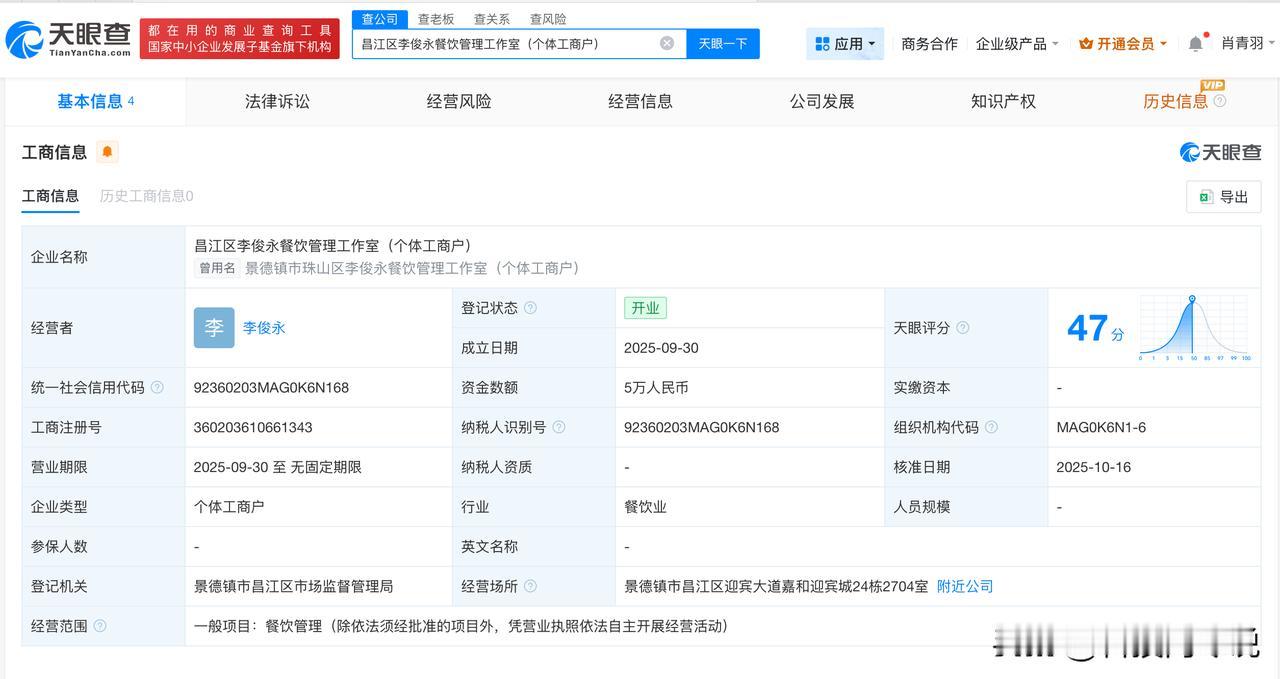Click the 天眼评分 distribution chart
Viewport: 1280px width, 679px height.
click(1195, 328)
